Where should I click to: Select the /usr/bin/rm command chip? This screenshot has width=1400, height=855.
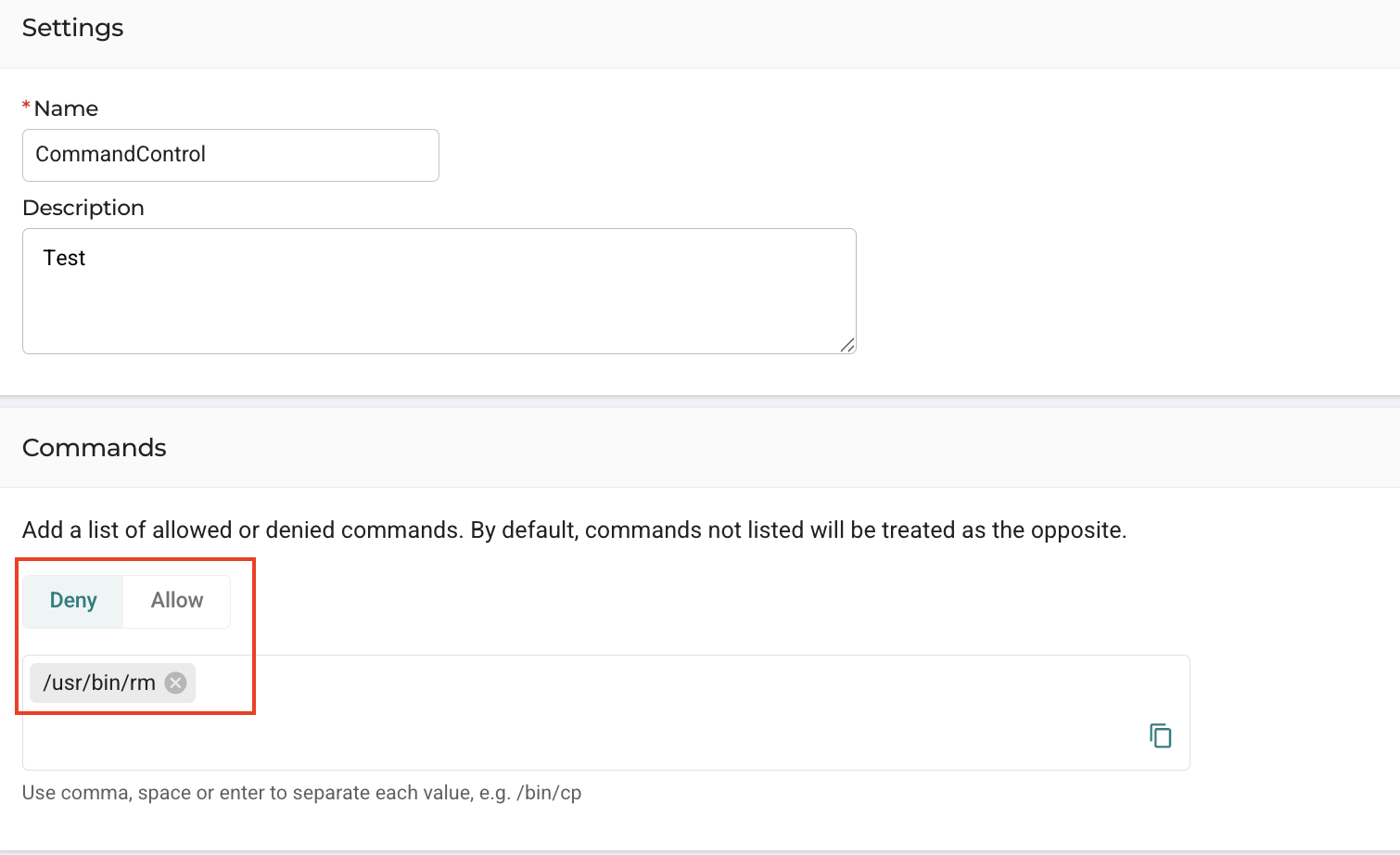(x=99, y=683)
